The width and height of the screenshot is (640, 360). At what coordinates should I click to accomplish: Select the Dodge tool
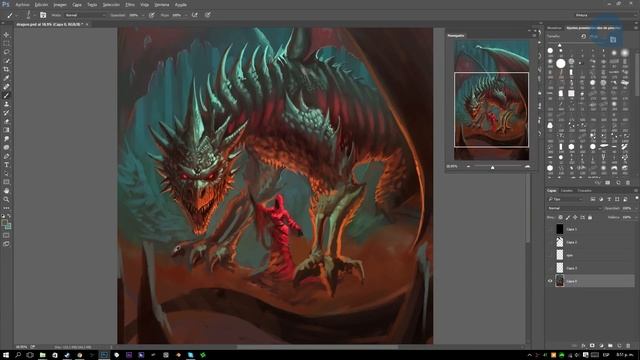(x=6, y=147)
